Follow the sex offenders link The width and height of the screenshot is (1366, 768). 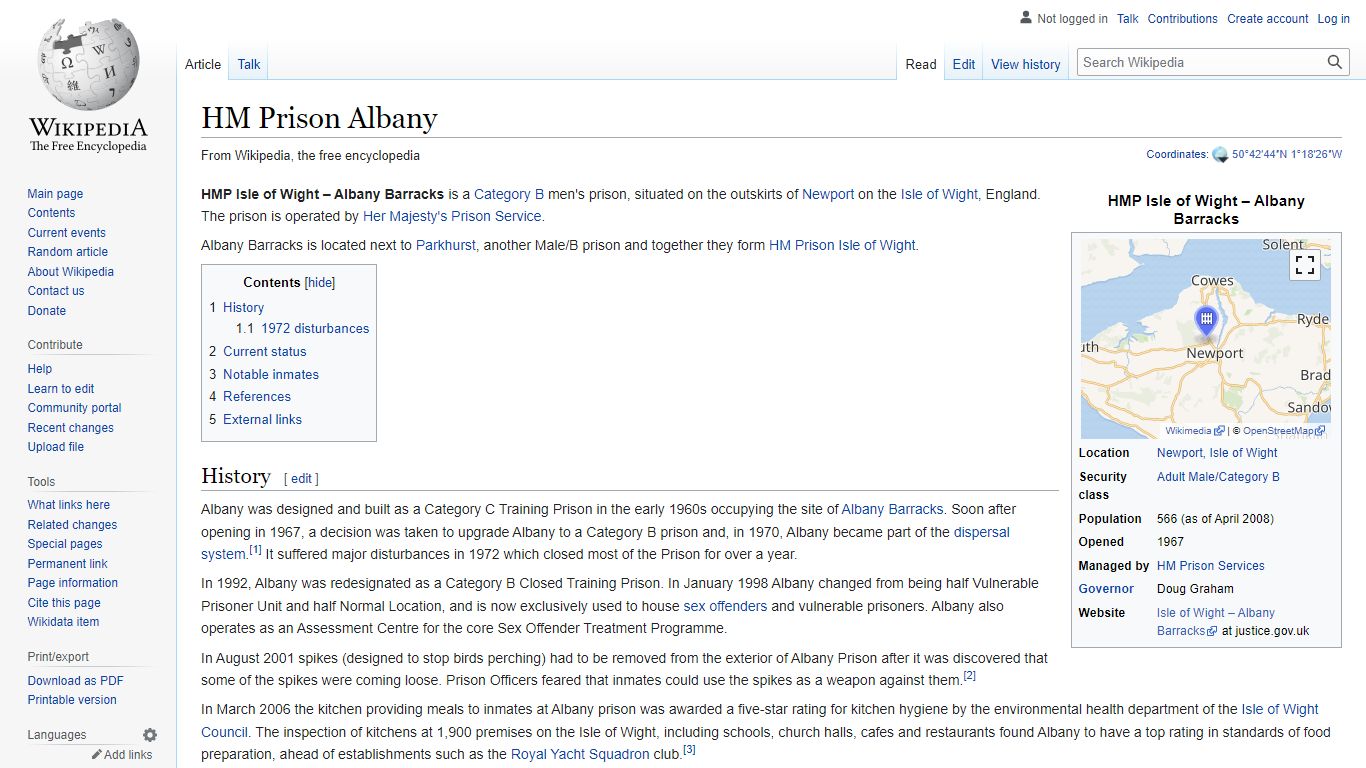pos(725,606)
